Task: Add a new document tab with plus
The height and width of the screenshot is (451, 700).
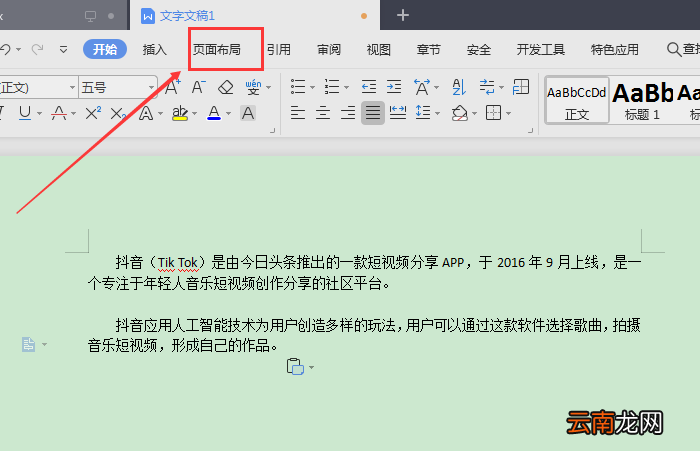Action: coord(403,16)
